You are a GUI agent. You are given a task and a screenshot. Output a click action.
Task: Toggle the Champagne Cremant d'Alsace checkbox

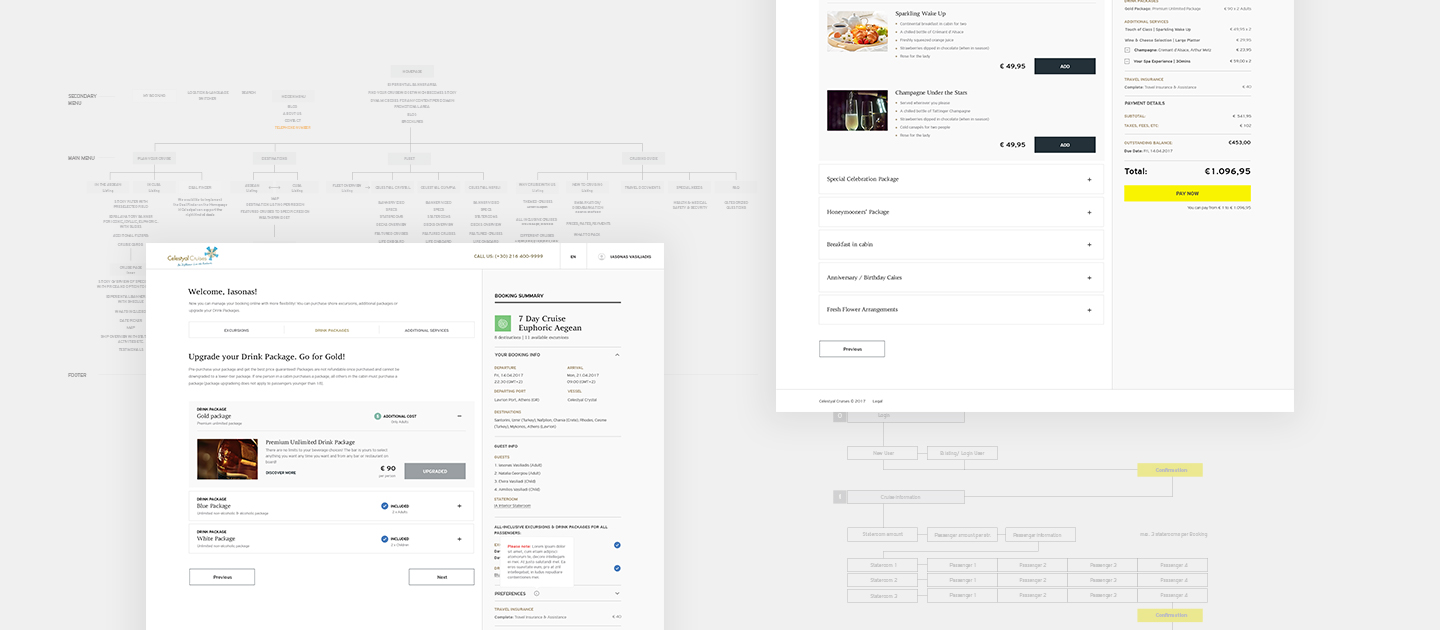pos(1128,49)
